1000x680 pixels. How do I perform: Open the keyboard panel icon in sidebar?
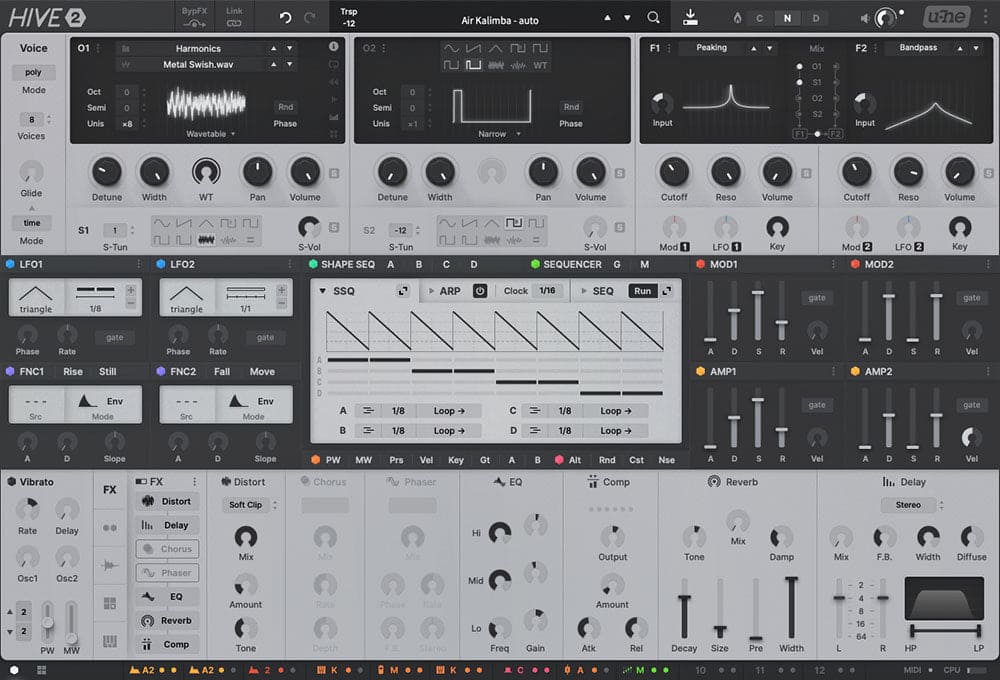[109, 640]
